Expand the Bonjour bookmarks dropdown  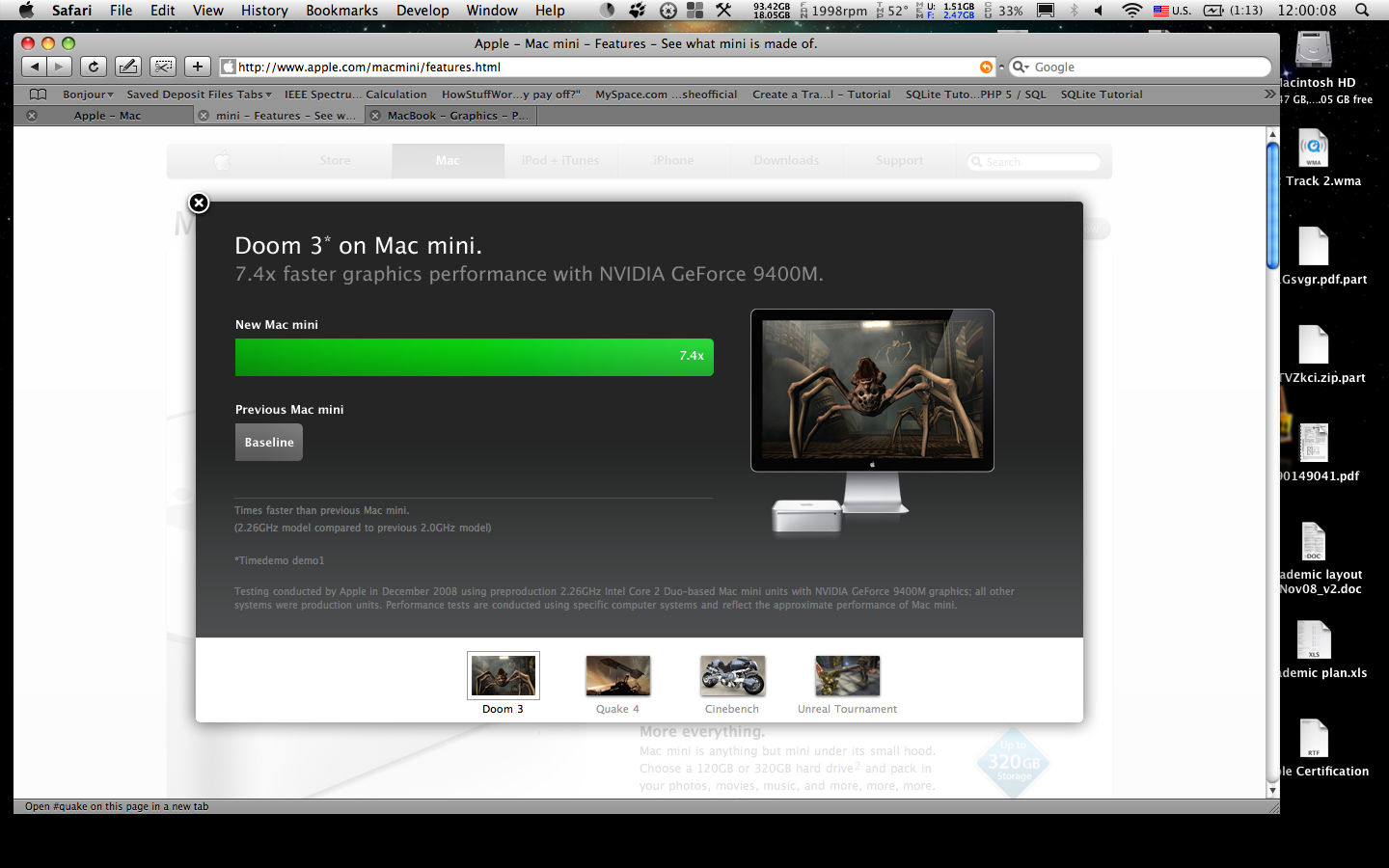tap(88, 95)
